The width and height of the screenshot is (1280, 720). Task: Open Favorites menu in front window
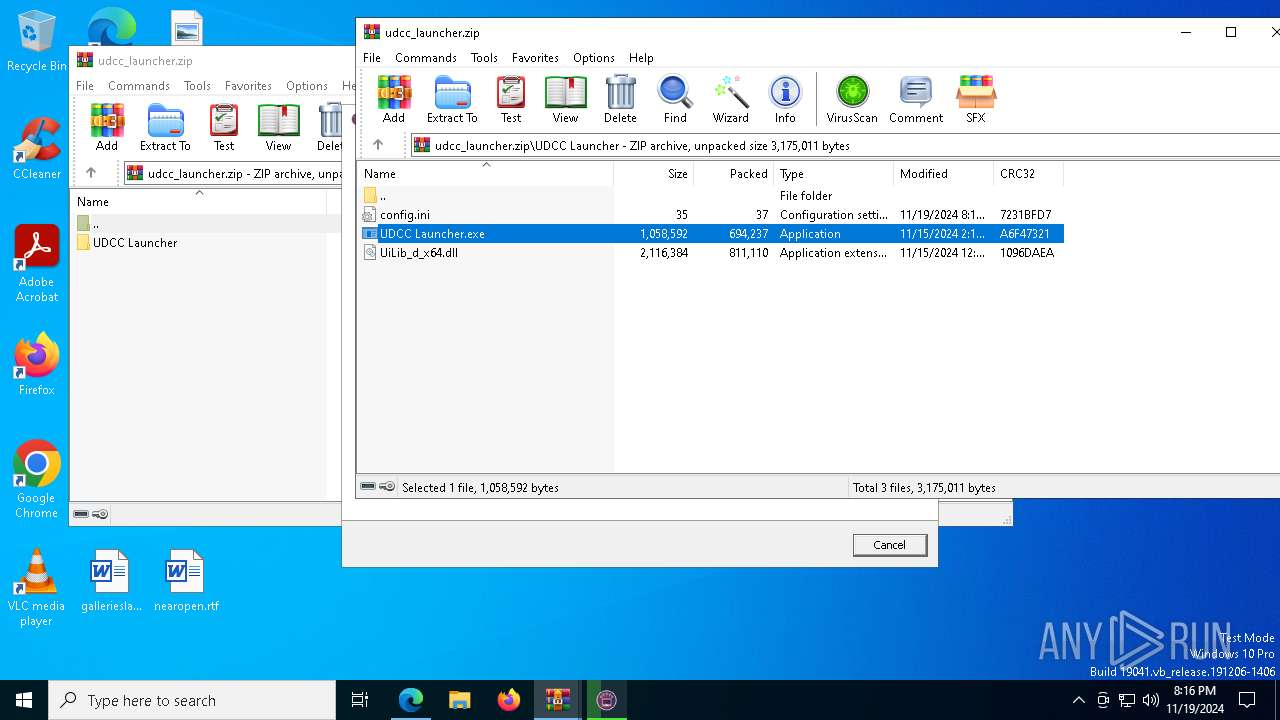coord(535,58)
